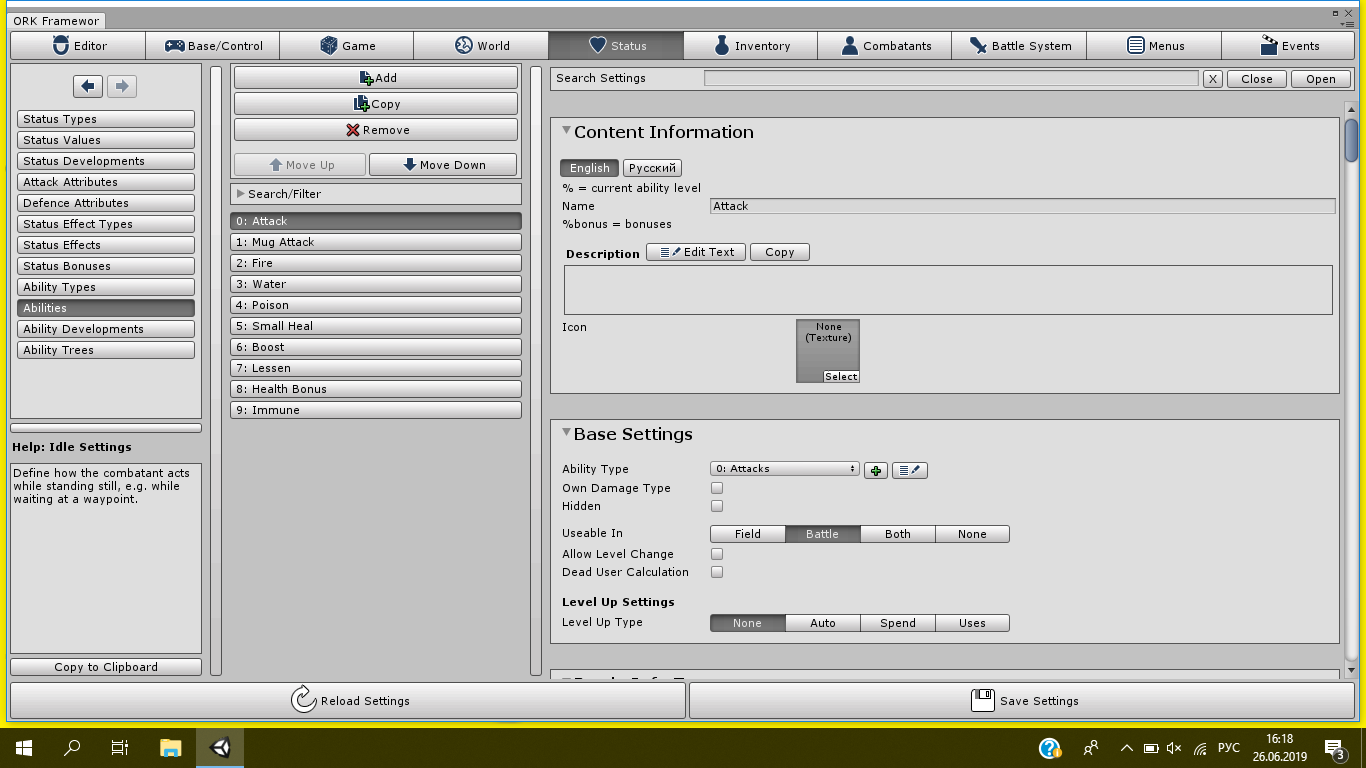Set Useable In to Both

(x=898, y=534)
